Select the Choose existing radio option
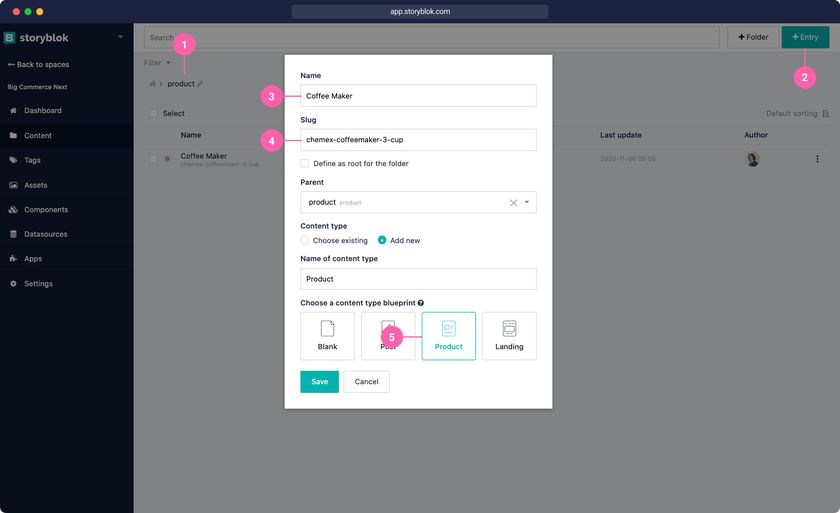 coord(304,240)
